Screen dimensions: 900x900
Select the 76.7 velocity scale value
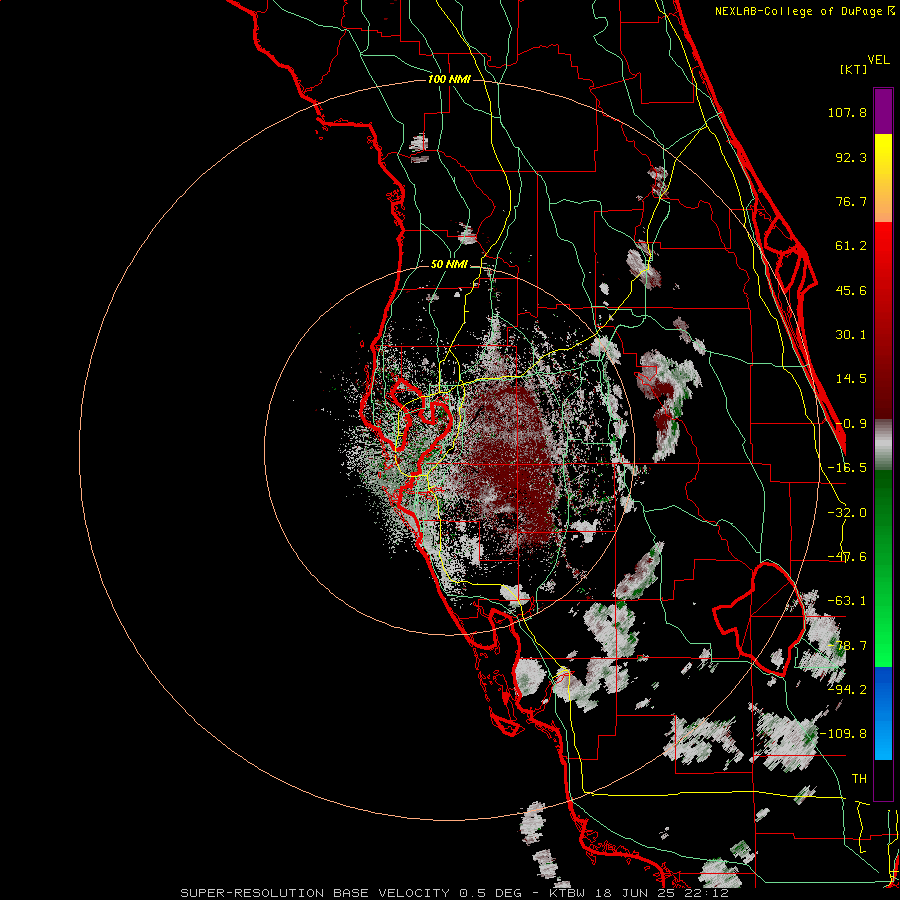coord(851,201)
